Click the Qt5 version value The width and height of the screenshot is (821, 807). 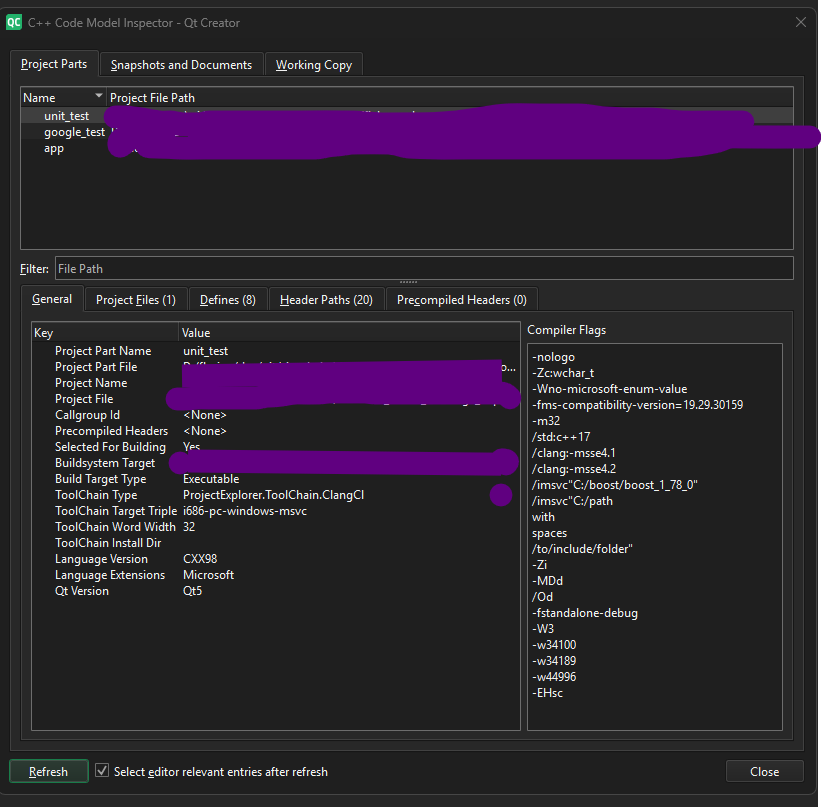coord(192,591)
